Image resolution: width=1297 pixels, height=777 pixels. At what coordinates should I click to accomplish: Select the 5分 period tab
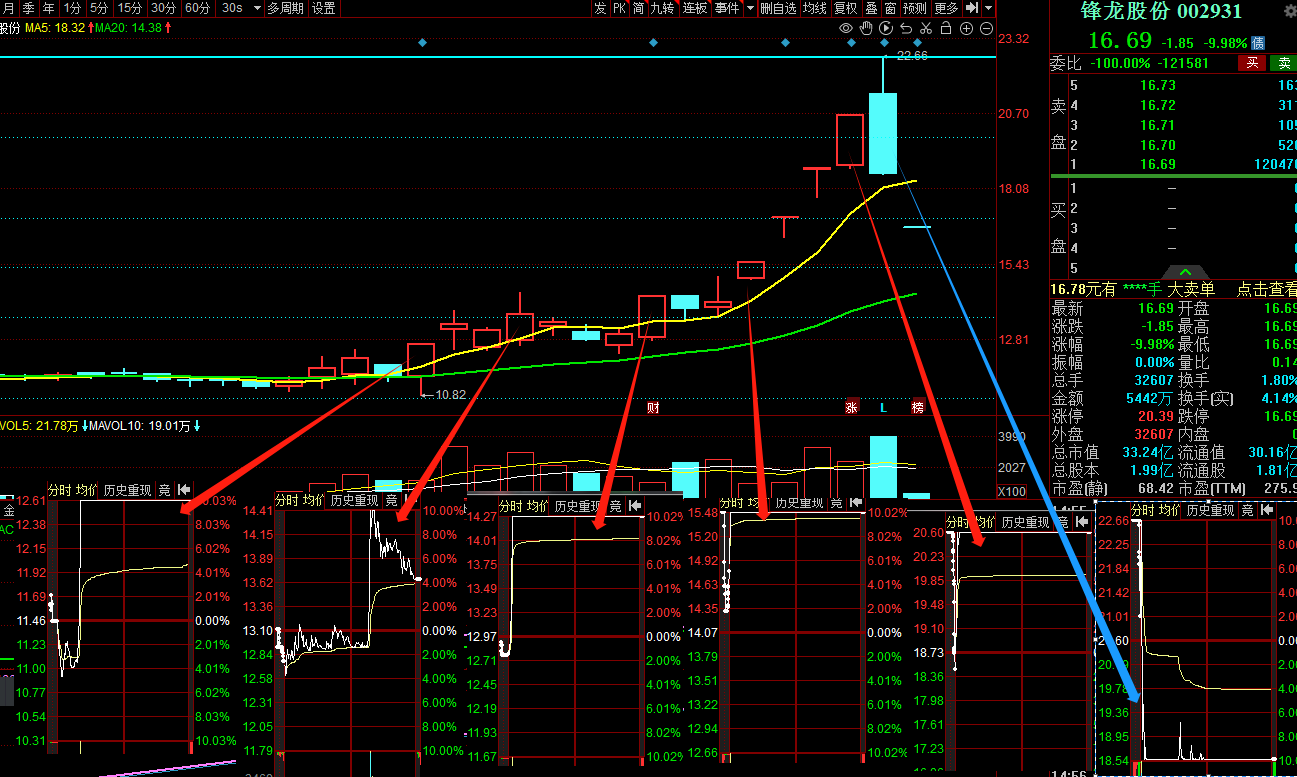point(98,8)
